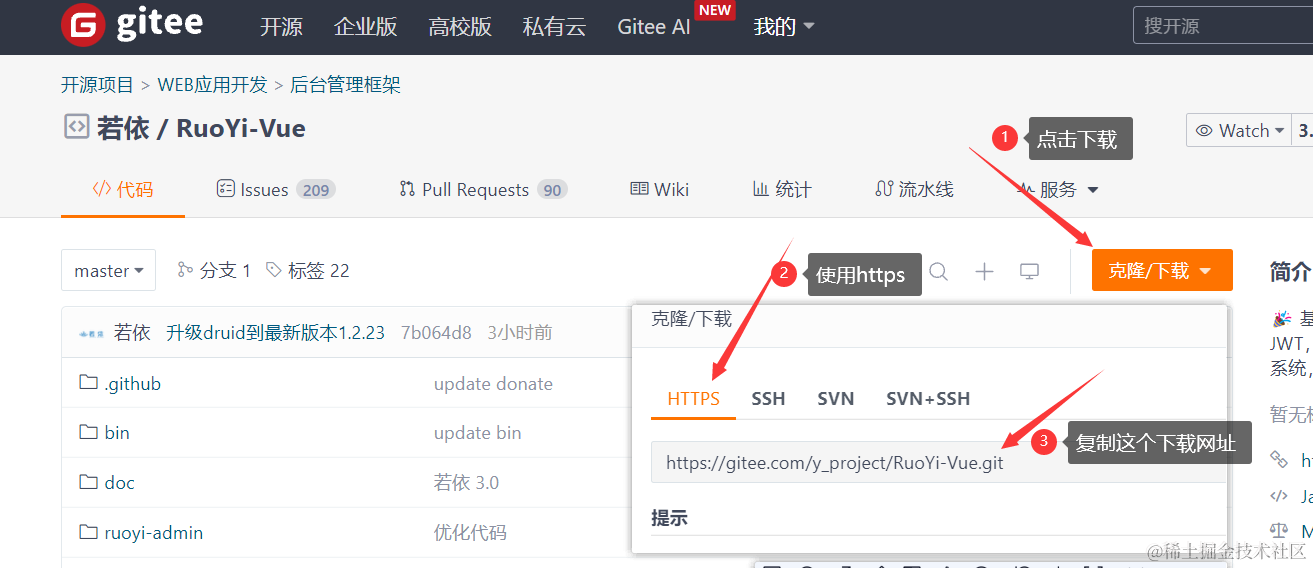This screenshot has width=1313, height=568.
Task: Expand the 我的 menu in navbar
Action: (783, 27)
